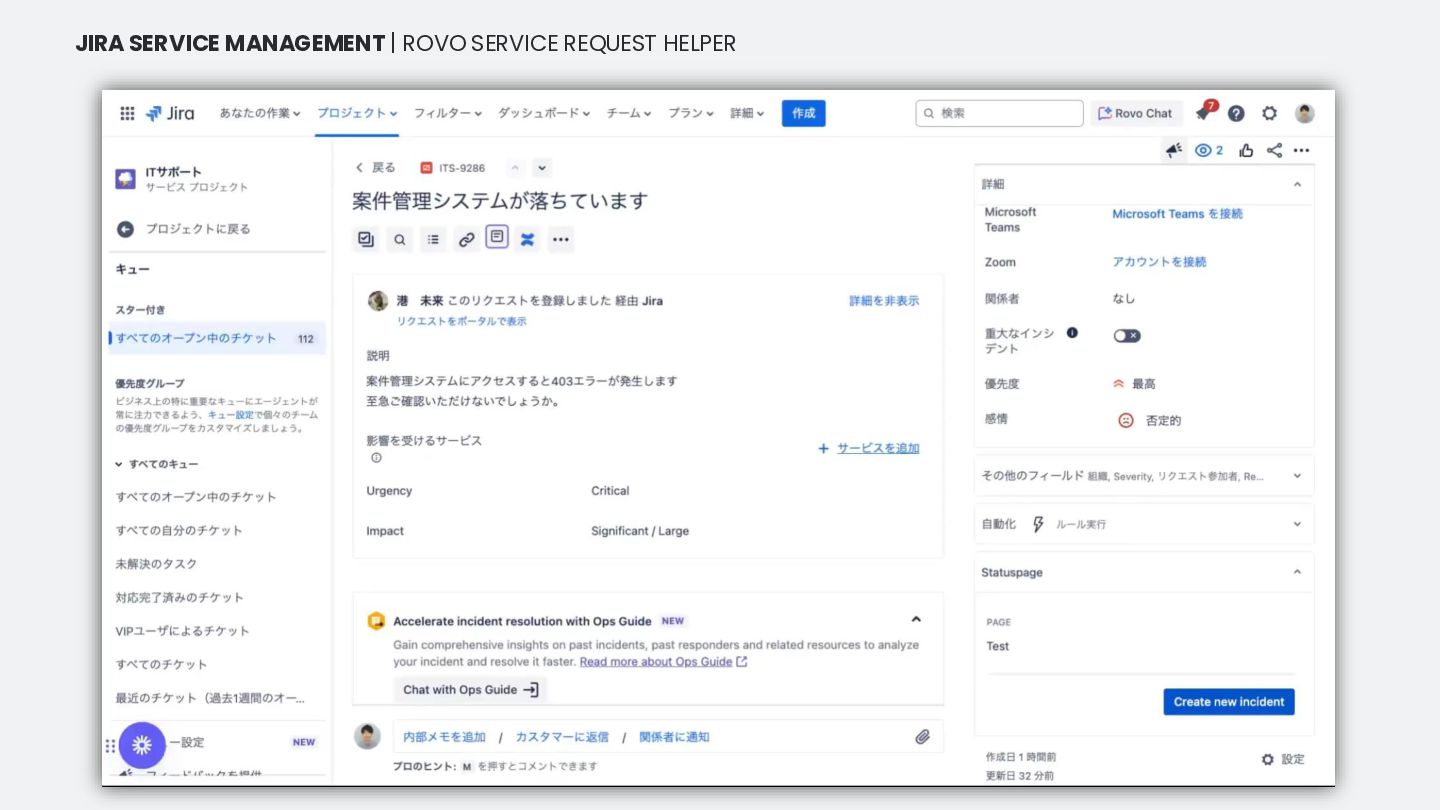Click the attachment paperclip icon
Viewport: 1440px width, 810px height.
[923, 737]
